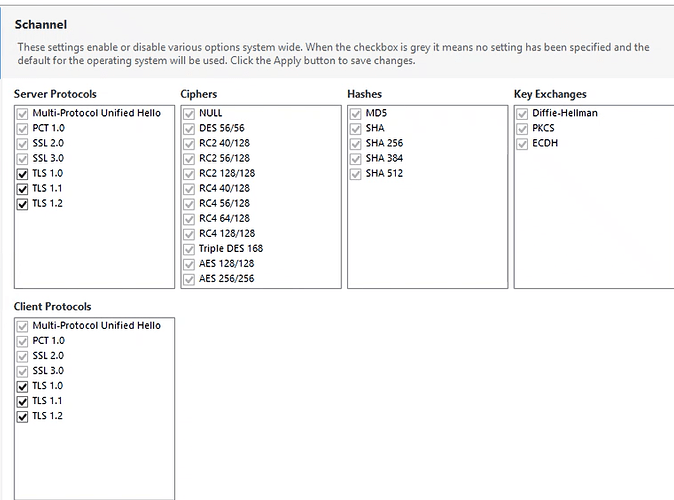Toggle PCT 1.0 in Server Protocols
The height and width of the screenshot is (500, 674).
(x=23, y=129)
